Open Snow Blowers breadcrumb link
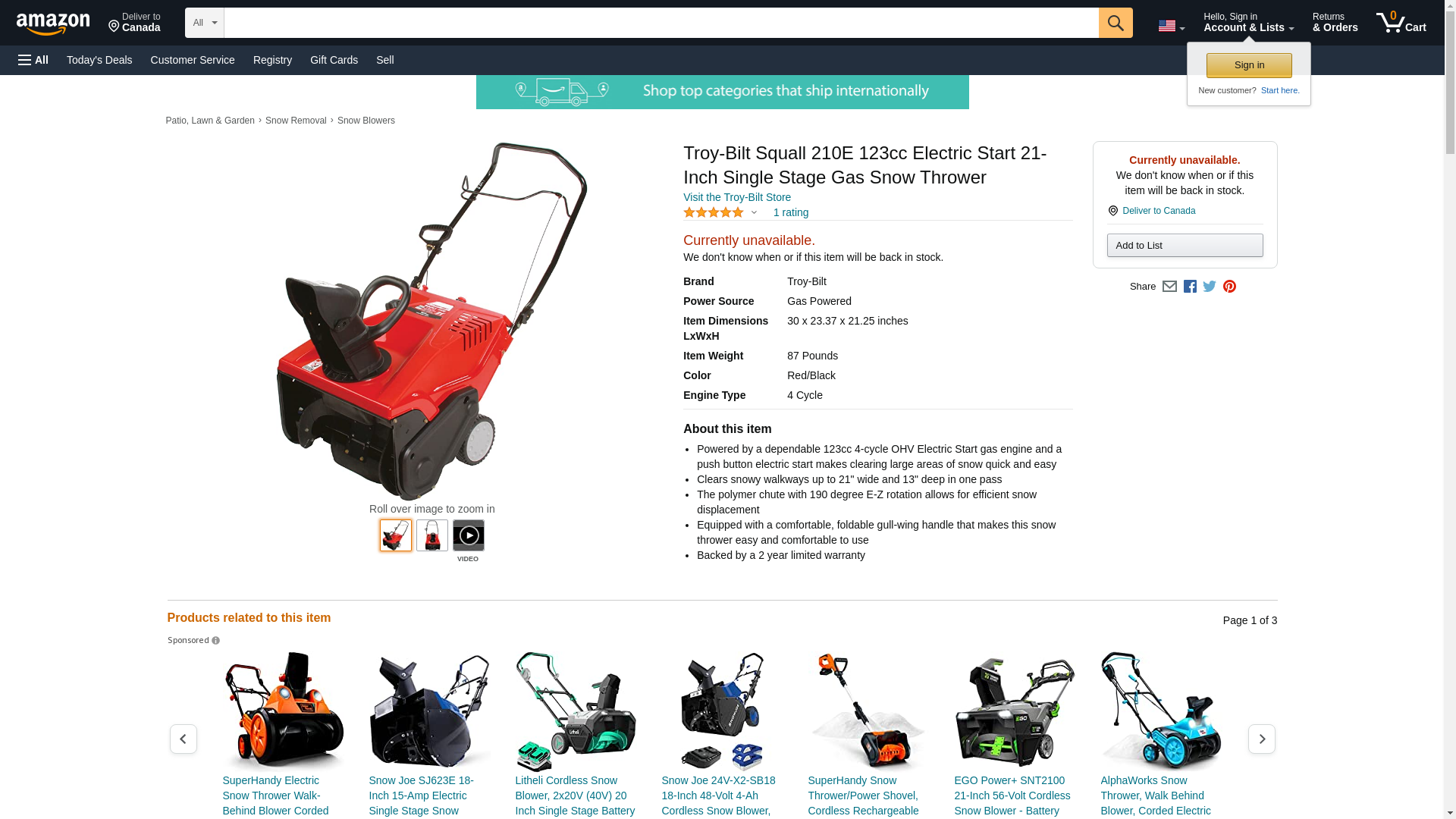The width and height of the screenshot is (1456, 819). 366,121
